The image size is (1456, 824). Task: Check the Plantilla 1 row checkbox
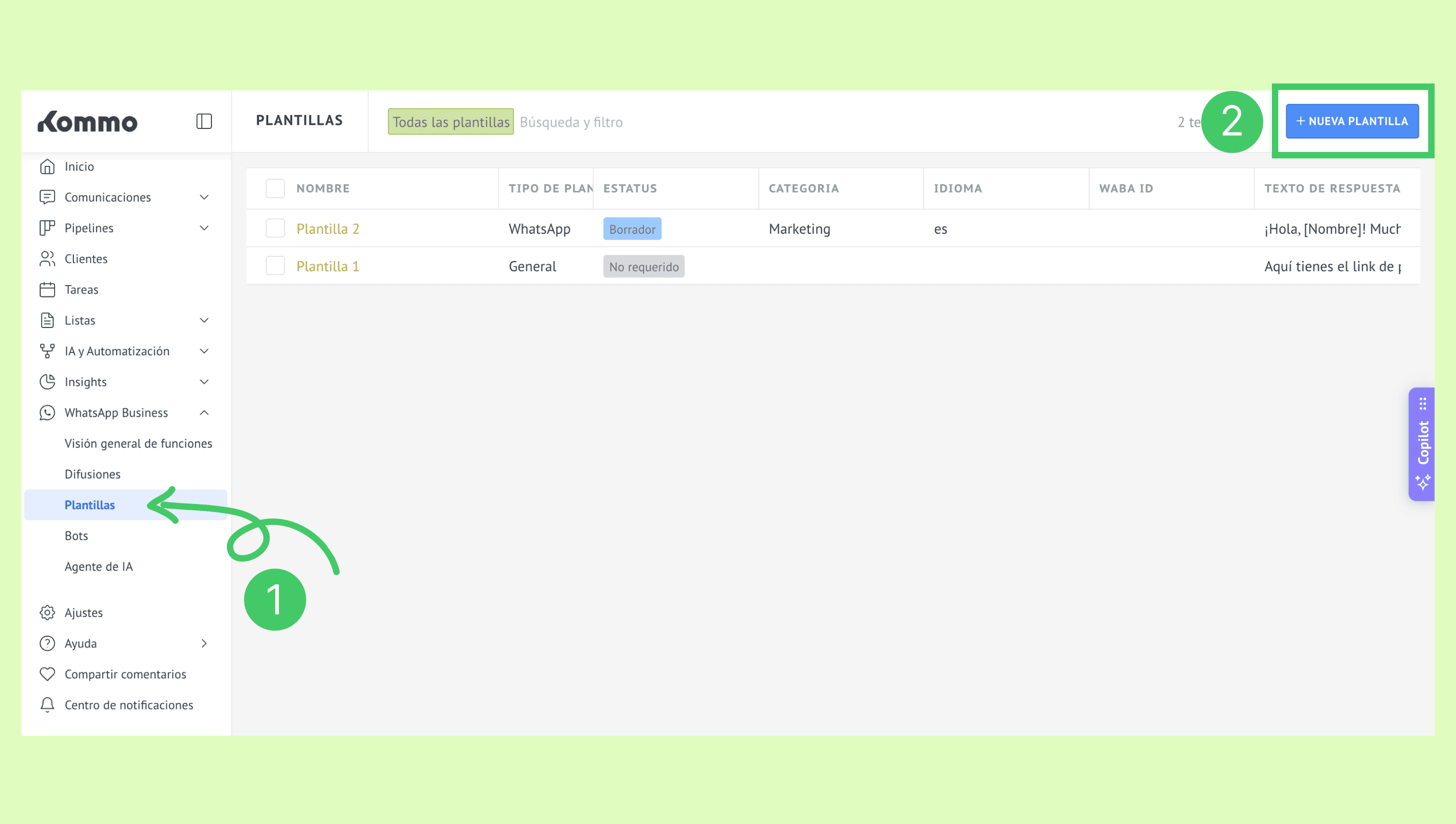275,265
